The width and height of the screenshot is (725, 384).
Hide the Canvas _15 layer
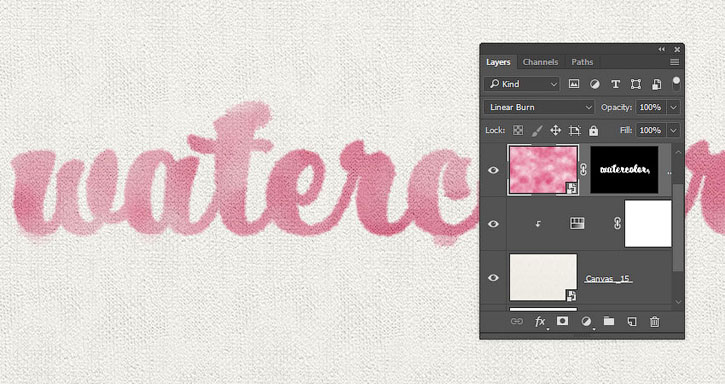[493, 278]
